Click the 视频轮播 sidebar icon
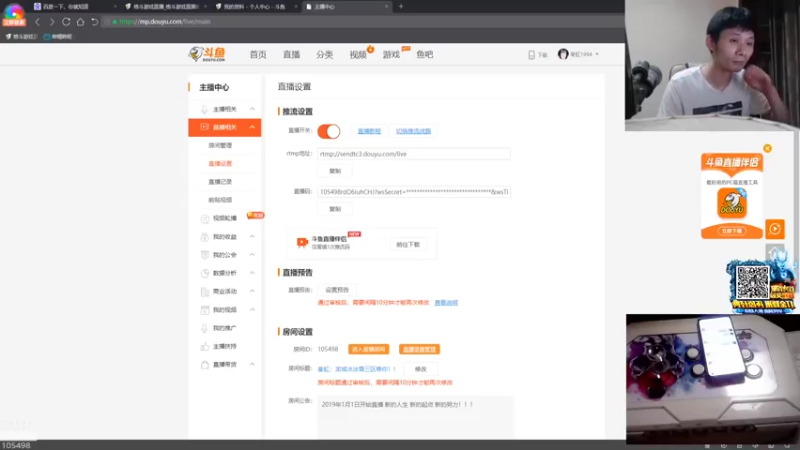This screenshot has width=800, height=450. pyautogui.click(x=205, y=218)
